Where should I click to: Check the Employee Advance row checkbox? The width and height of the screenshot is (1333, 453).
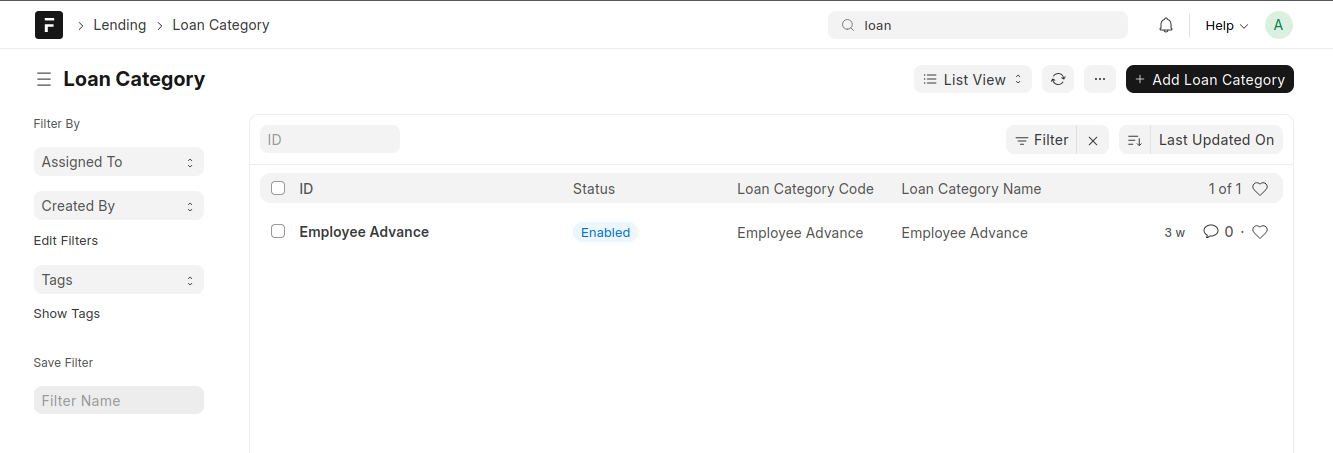(278, 231)
